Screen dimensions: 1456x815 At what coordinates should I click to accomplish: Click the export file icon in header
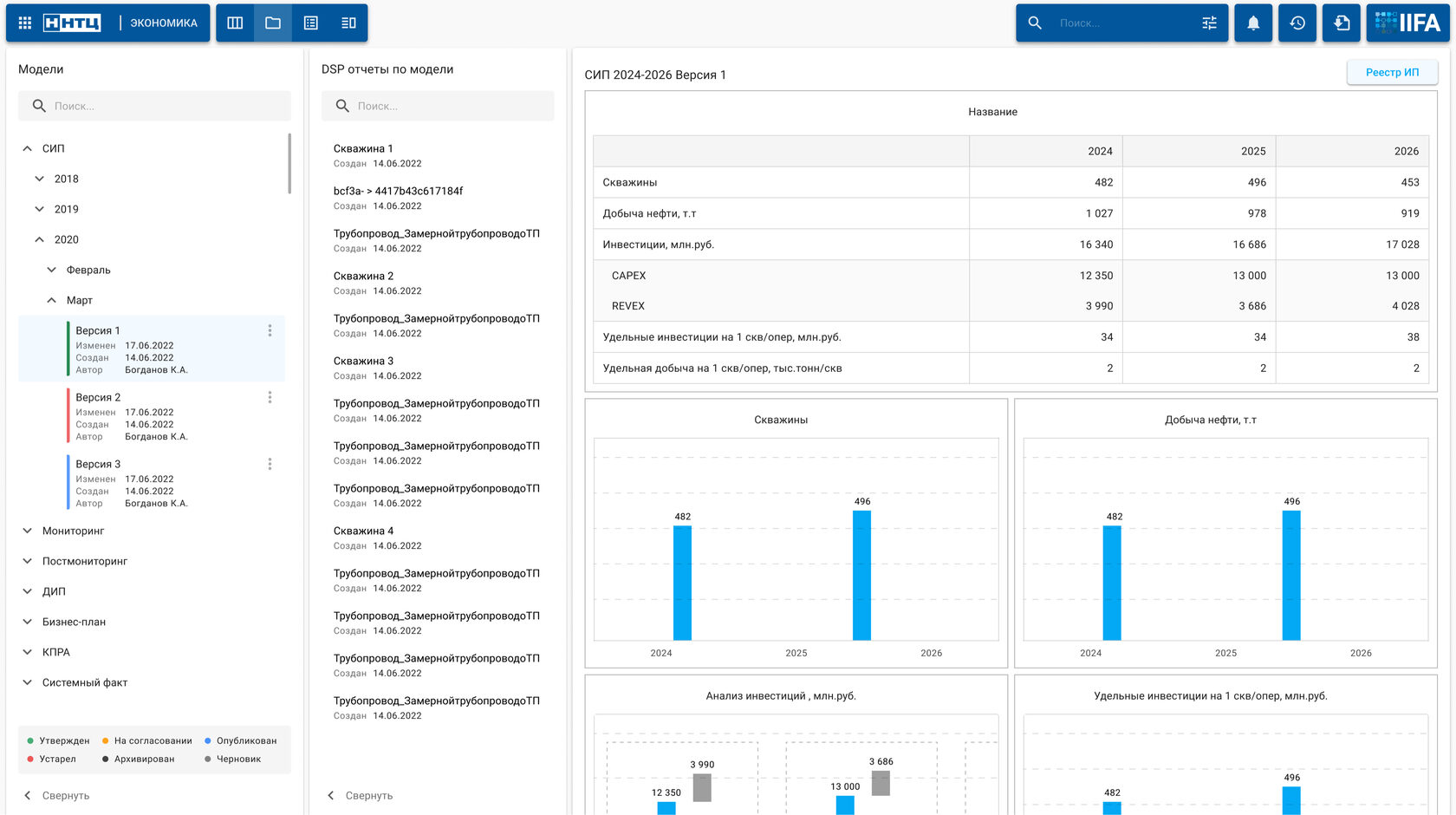pyautogui.click(x=1342, y=23)
